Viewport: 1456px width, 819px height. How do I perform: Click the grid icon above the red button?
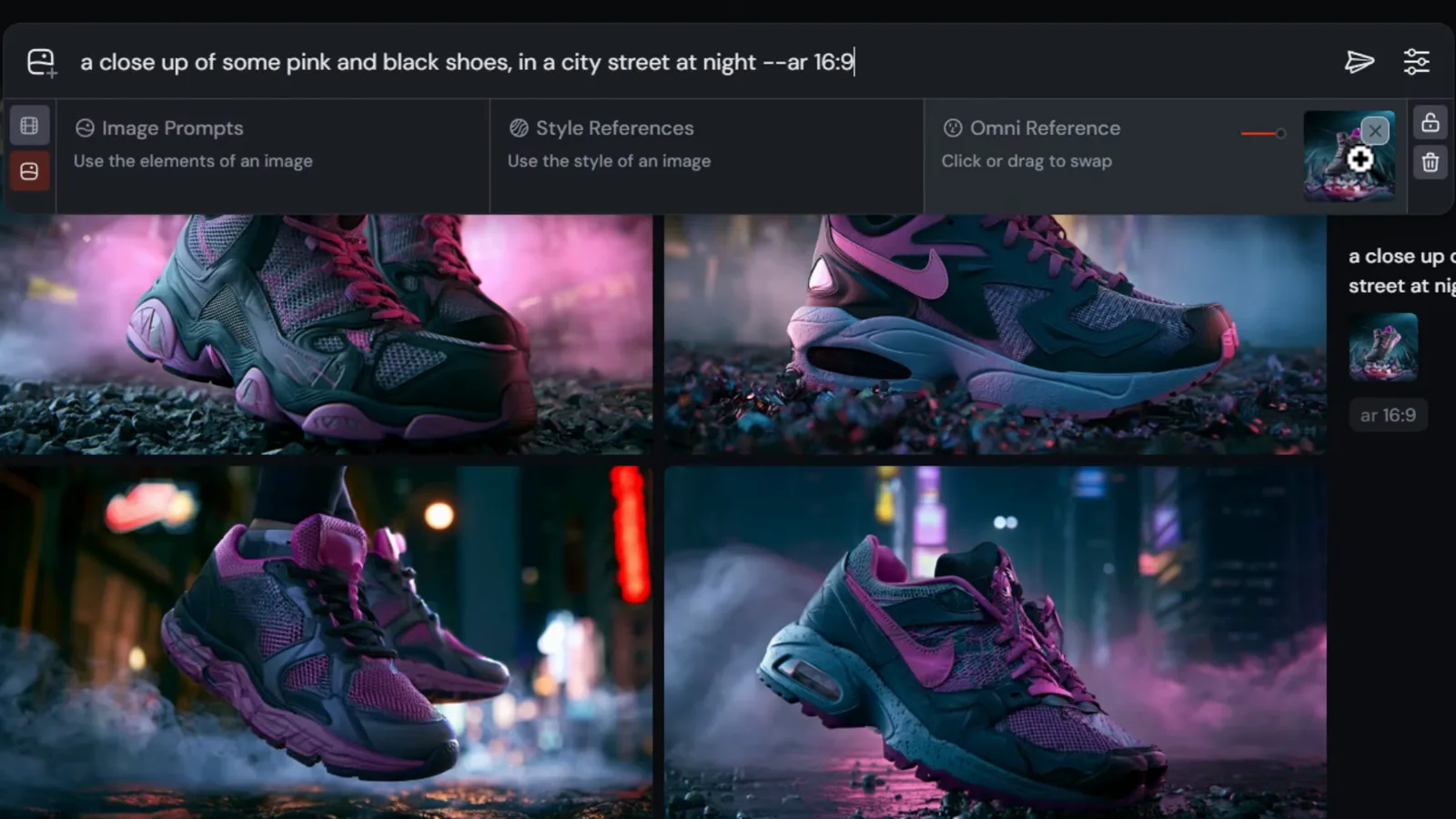point(29,126)
